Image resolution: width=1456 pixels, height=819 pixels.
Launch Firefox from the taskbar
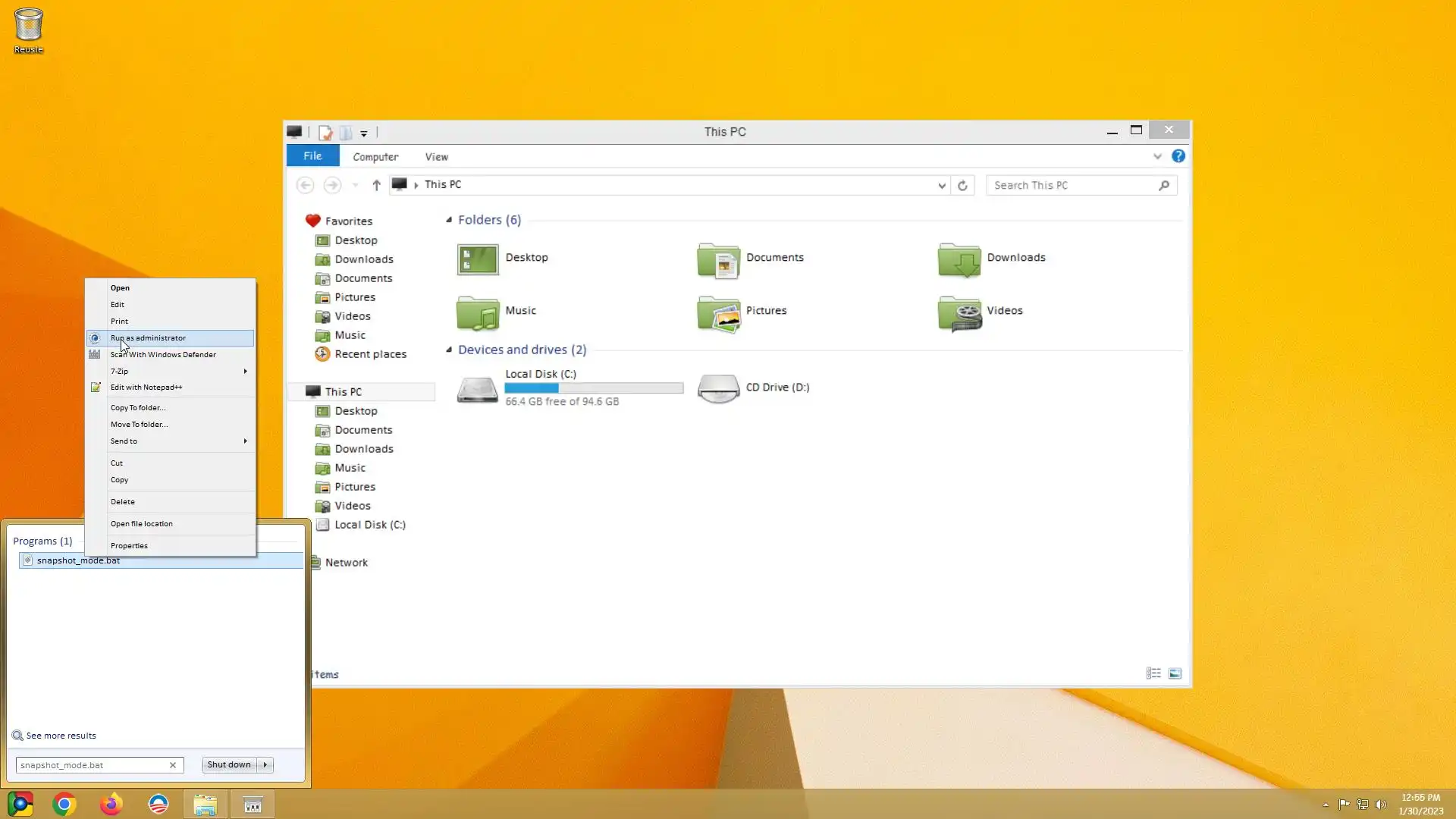tap(111, 804)
